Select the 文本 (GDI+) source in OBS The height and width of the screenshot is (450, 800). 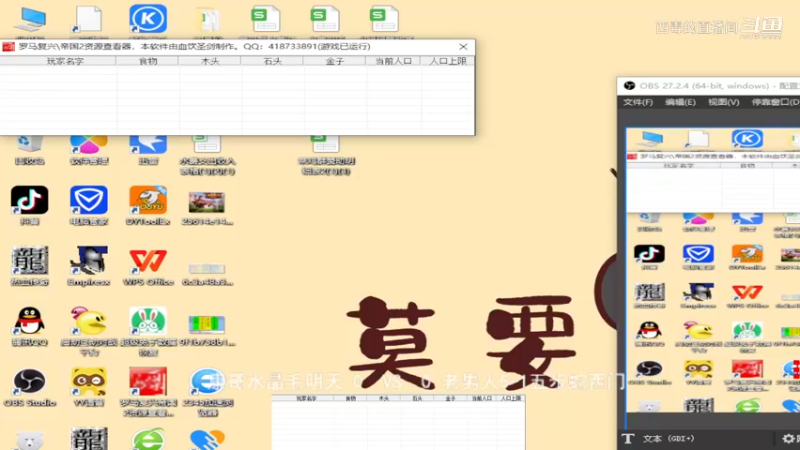(x=668, y=439)
